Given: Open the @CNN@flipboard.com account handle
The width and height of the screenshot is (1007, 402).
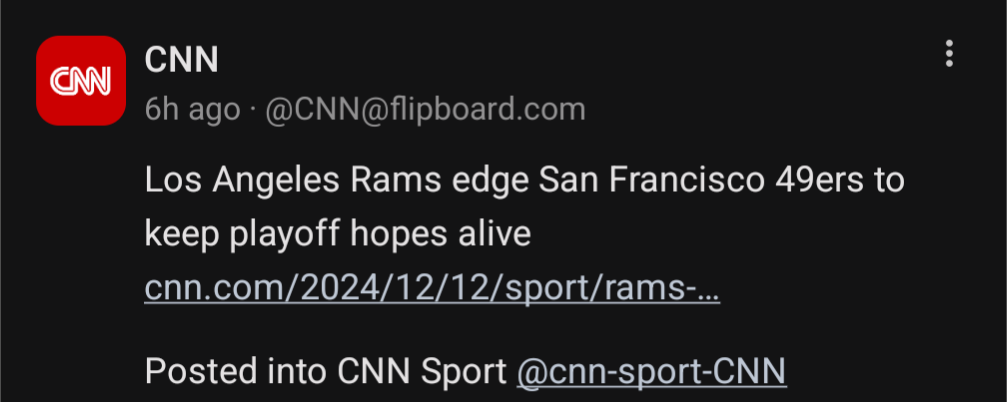Looking at the screenshot, I should 425,109.
